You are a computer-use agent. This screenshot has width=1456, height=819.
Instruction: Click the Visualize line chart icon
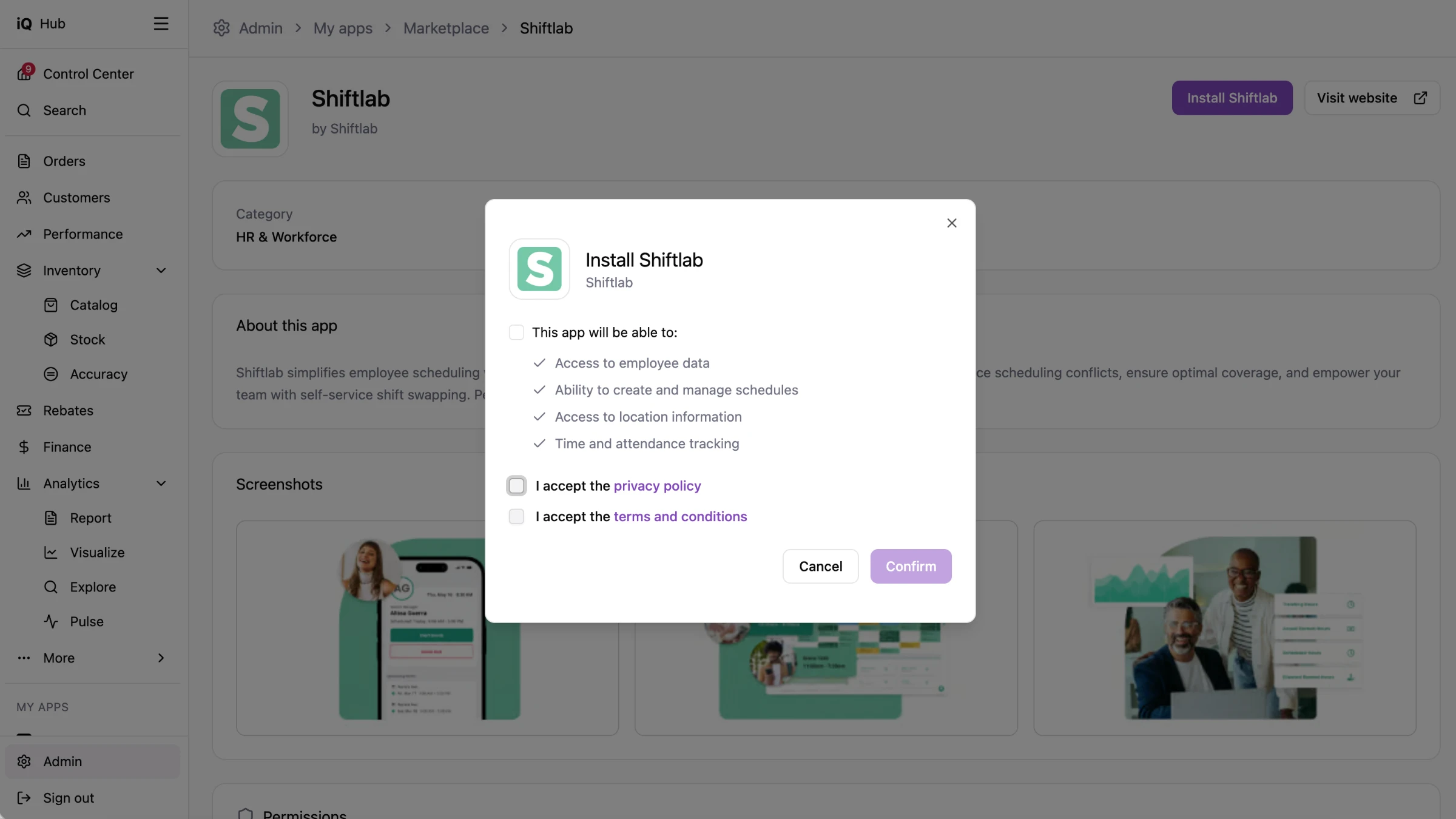51,553
